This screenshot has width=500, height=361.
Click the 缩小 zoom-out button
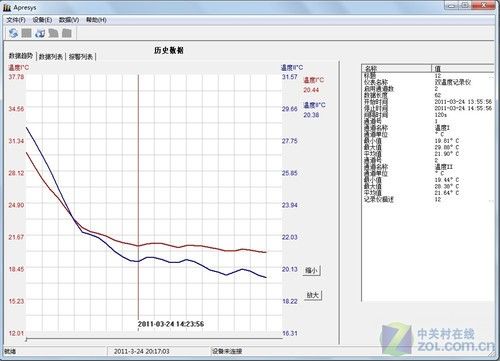(x=312, y=270)
